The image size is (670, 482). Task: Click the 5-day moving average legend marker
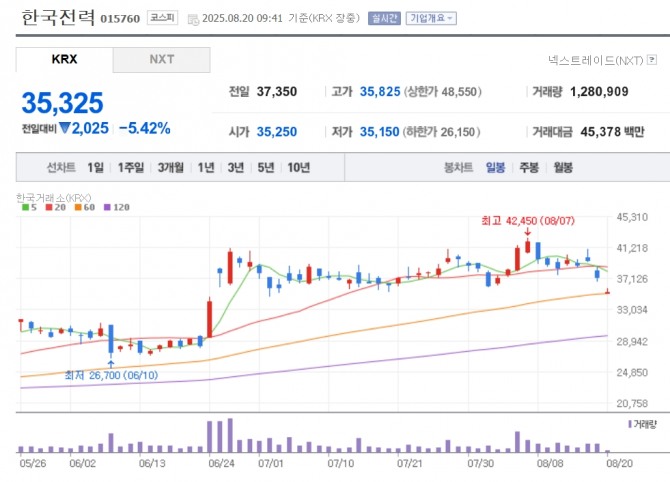tap(23, 207)
